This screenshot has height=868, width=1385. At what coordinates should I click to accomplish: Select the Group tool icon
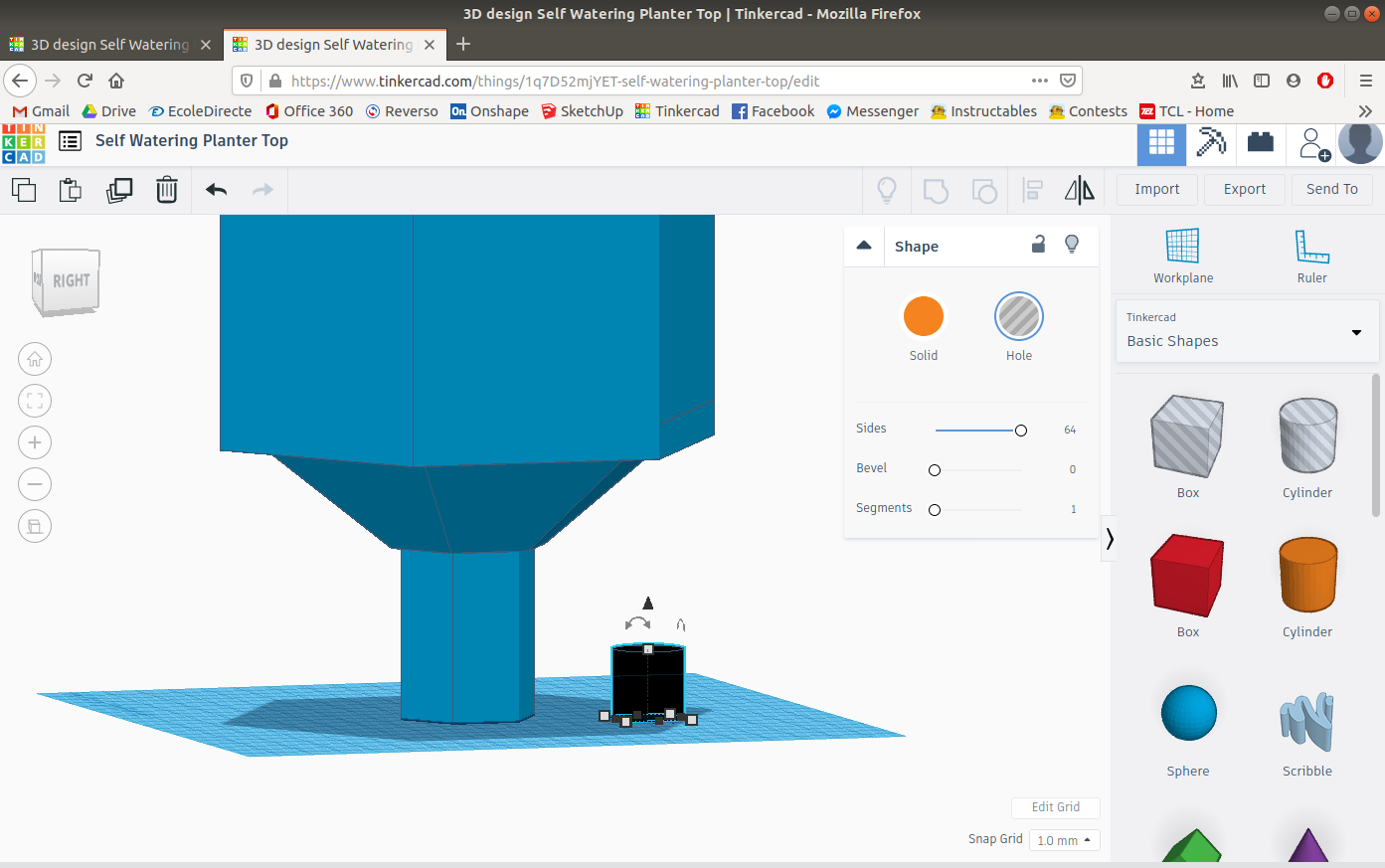click(935, 189)
